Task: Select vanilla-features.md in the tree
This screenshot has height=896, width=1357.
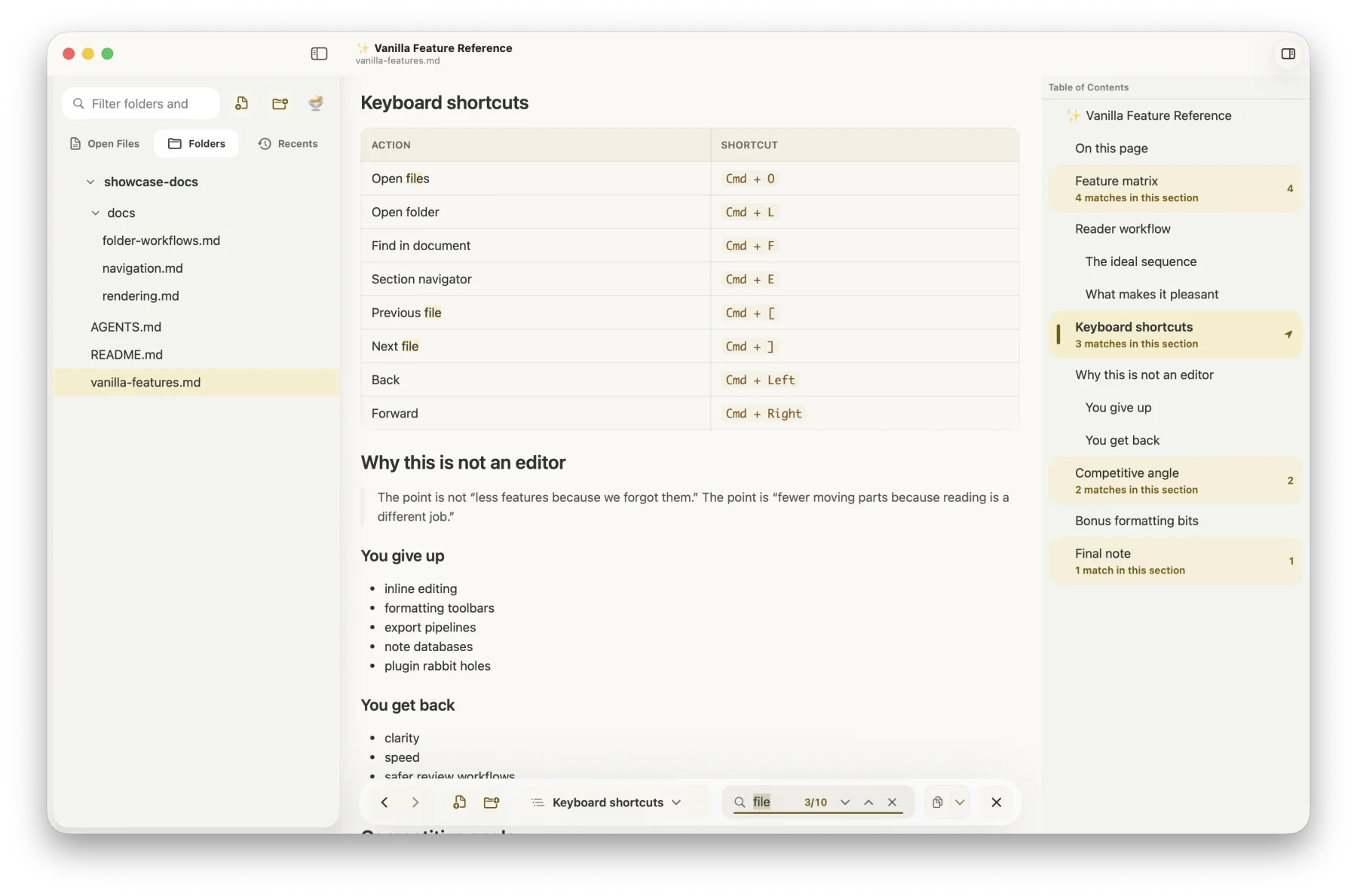Action: pyautogui.click(x=196, y=382)
